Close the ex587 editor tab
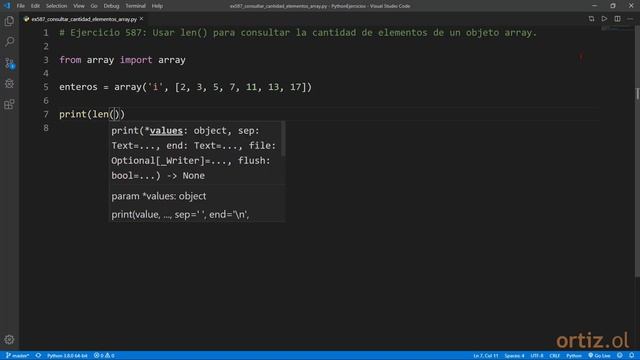640x360 pixels. (x=142, y=19)
